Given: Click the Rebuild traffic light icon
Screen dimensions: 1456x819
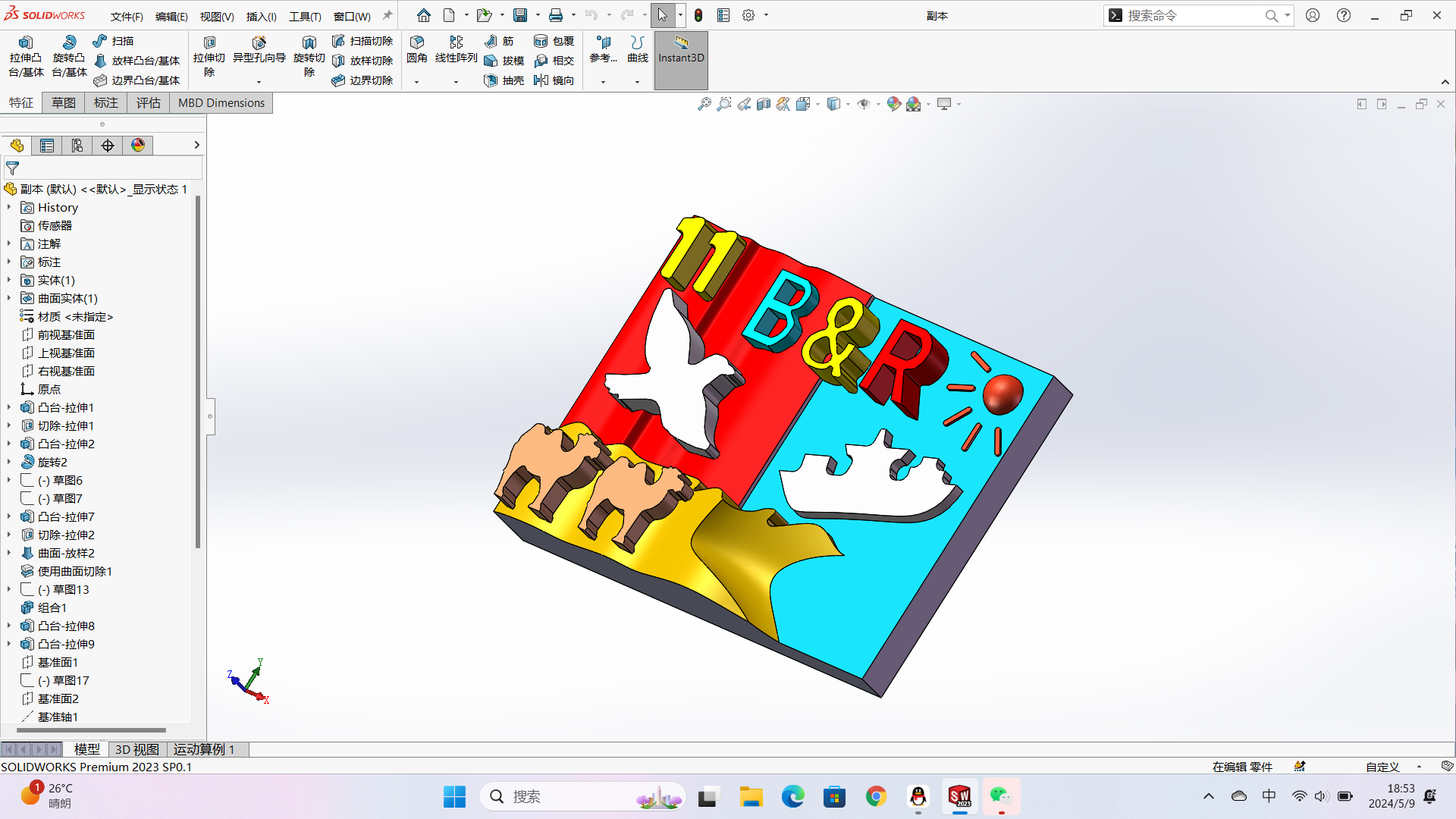Looking at the screenshot, I should (698, 15).
